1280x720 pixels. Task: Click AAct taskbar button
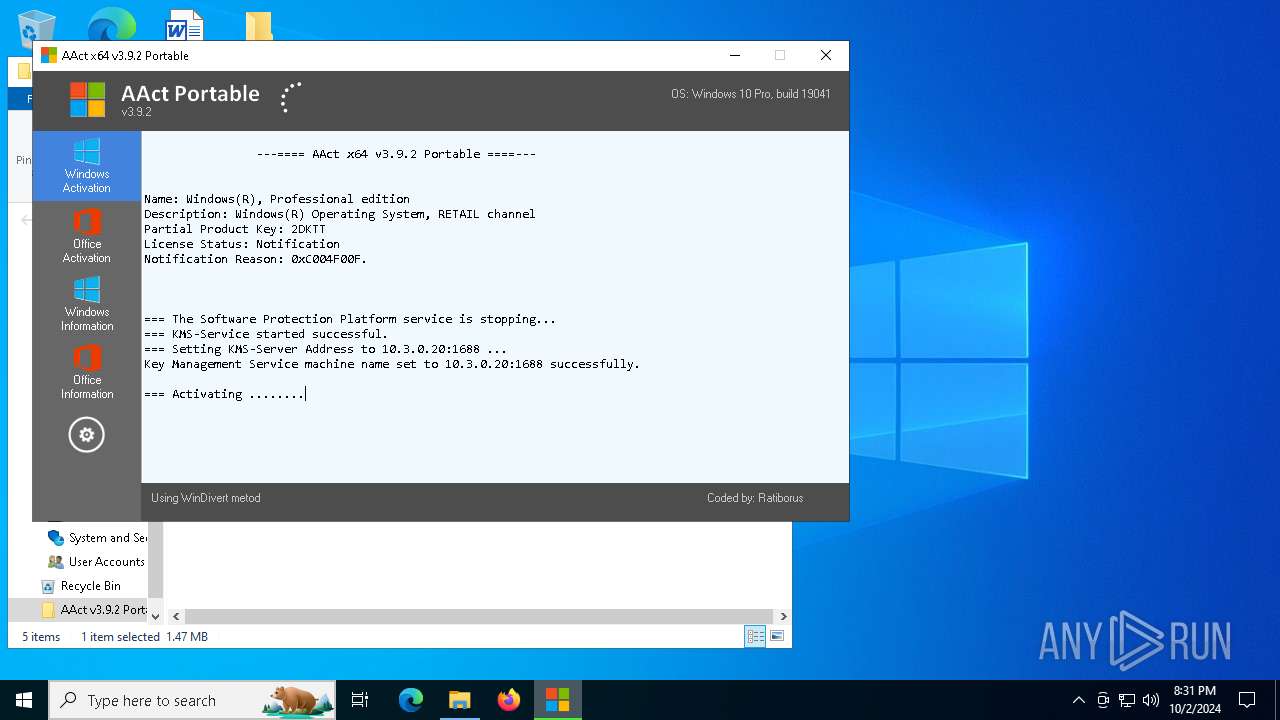[x=558, y=700]
